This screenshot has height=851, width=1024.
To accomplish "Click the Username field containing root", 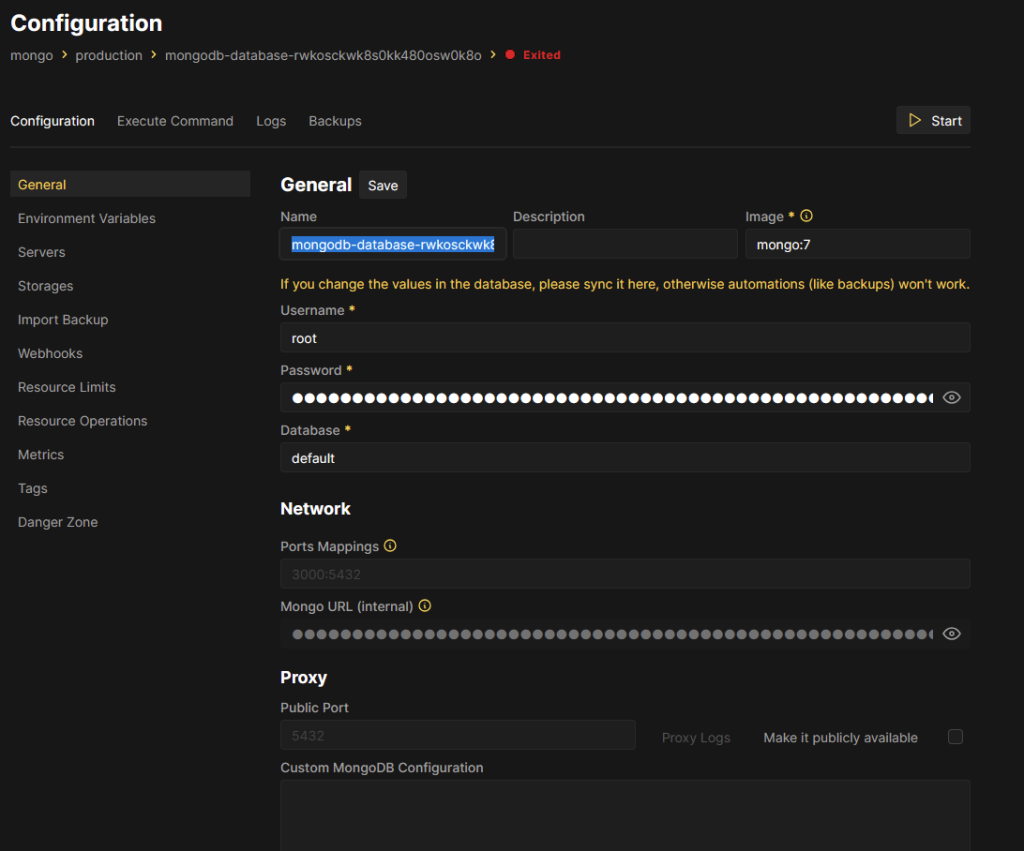I will 625,338.
